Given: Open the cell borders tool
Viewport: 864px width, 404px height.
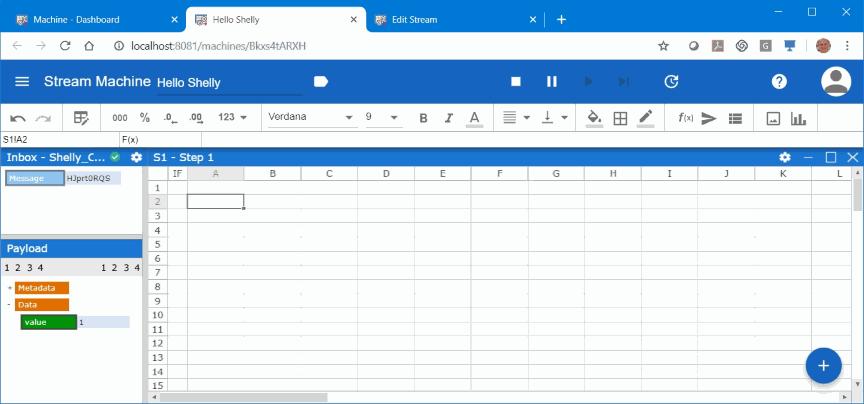Looking at the screenshot, I should [620, 118].
